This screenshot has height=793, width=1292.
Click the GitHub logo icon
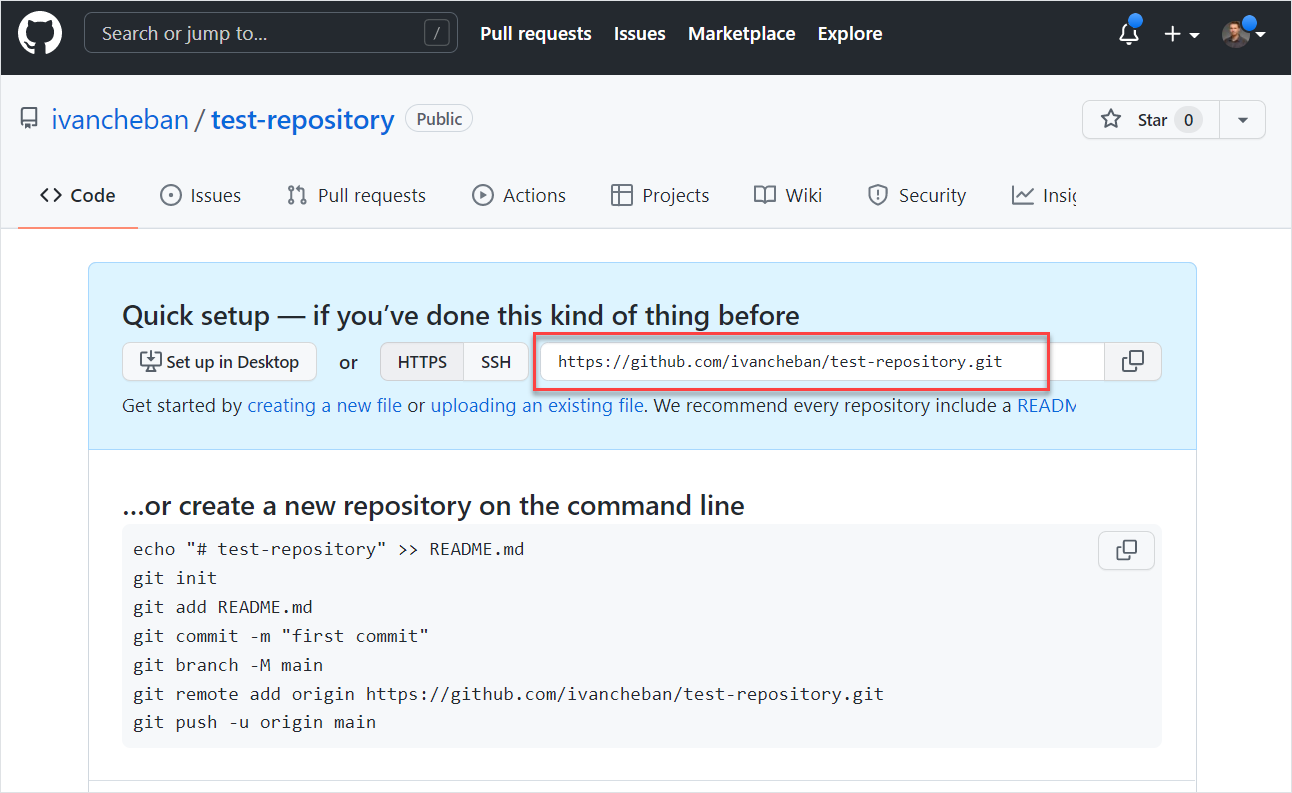pos(39,33)
